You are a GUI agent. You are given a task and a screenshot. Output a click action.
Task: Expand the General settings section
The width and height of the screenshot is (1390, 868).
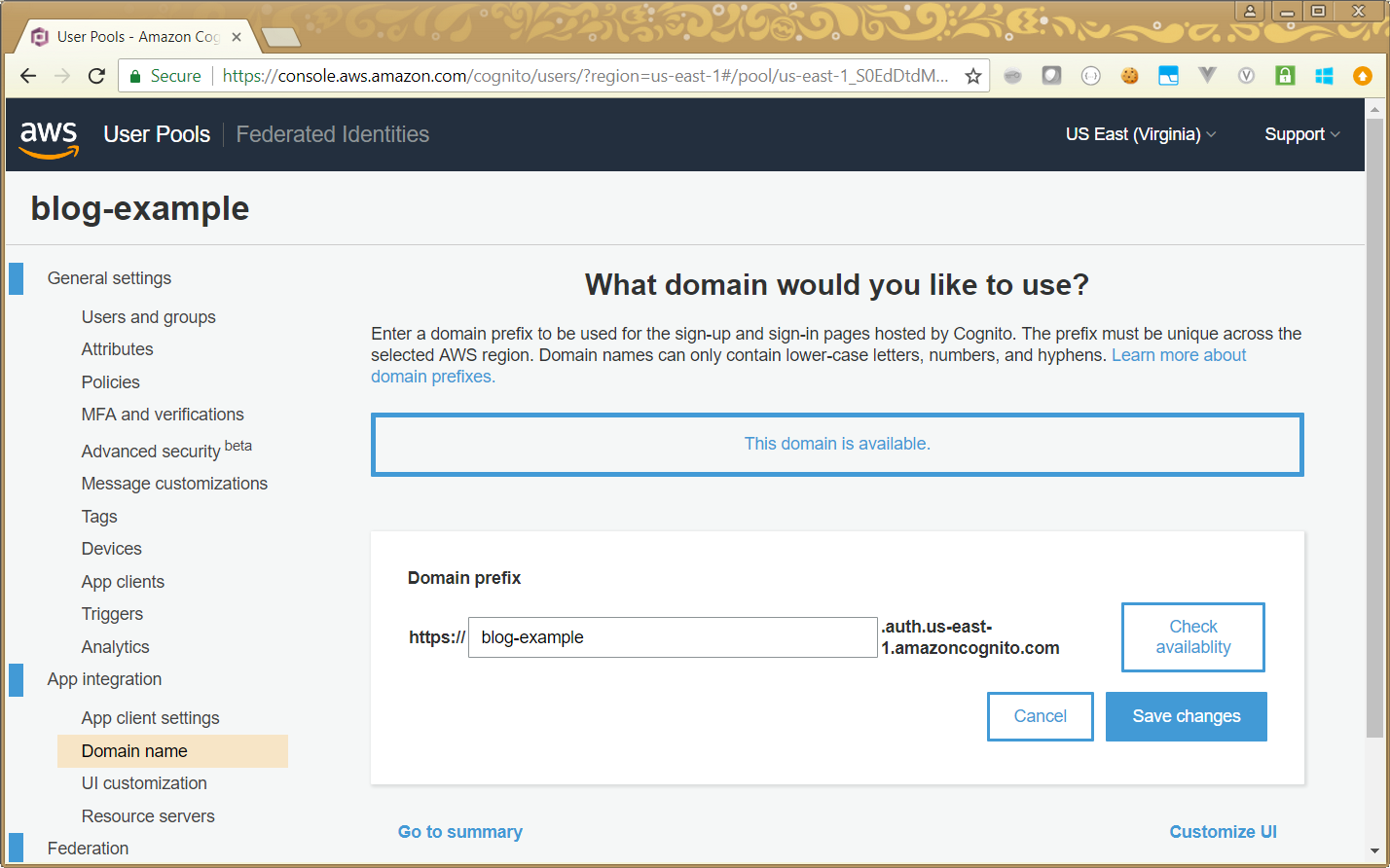pyautogui.click(x=109, y=278)
